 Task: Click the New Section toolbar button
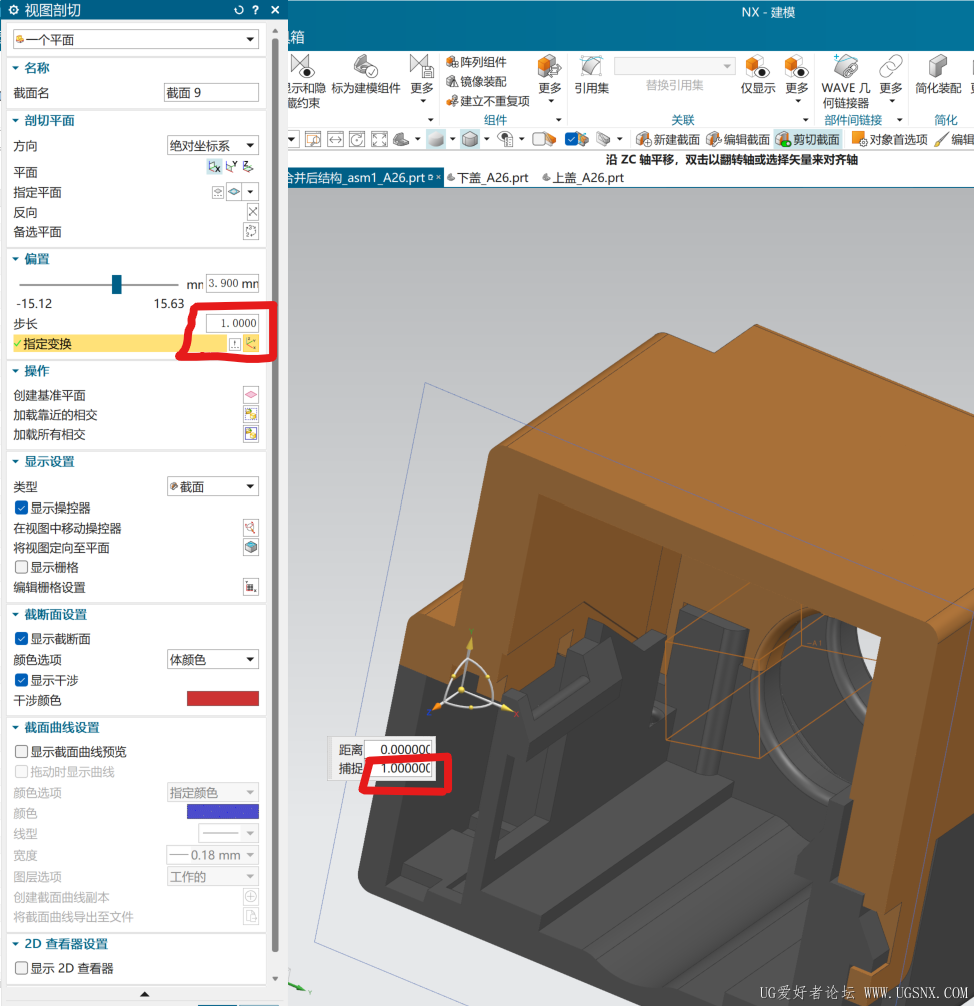pyautogui.click(x=668, y=139)
